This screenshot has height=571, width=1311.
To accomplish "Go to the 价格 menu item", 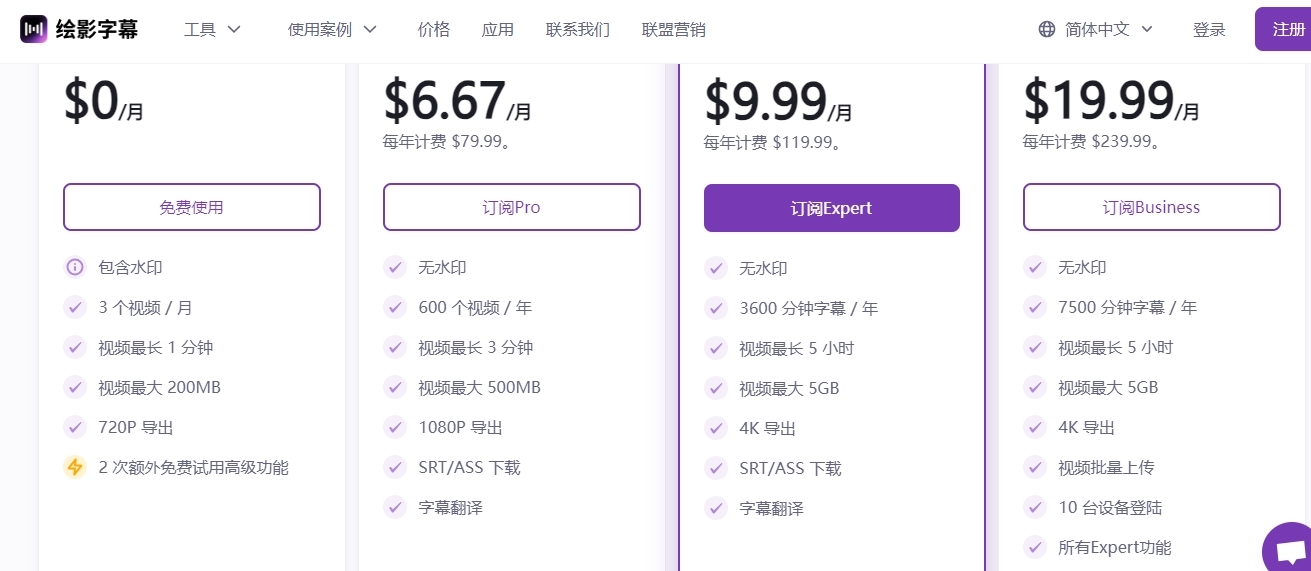I will click(434, 29).
